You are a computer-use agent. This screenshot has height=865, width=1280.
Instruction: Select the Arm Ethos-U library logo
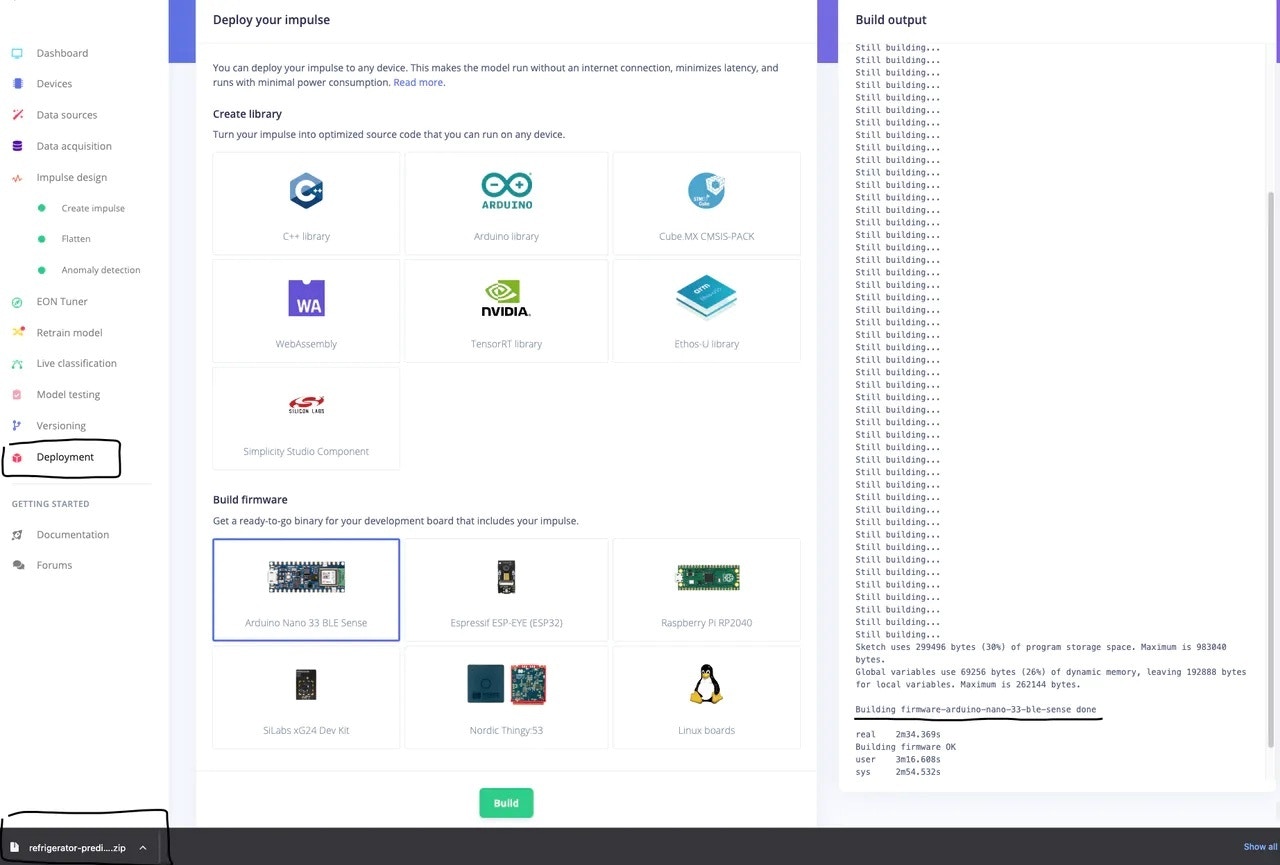[706, 298]
